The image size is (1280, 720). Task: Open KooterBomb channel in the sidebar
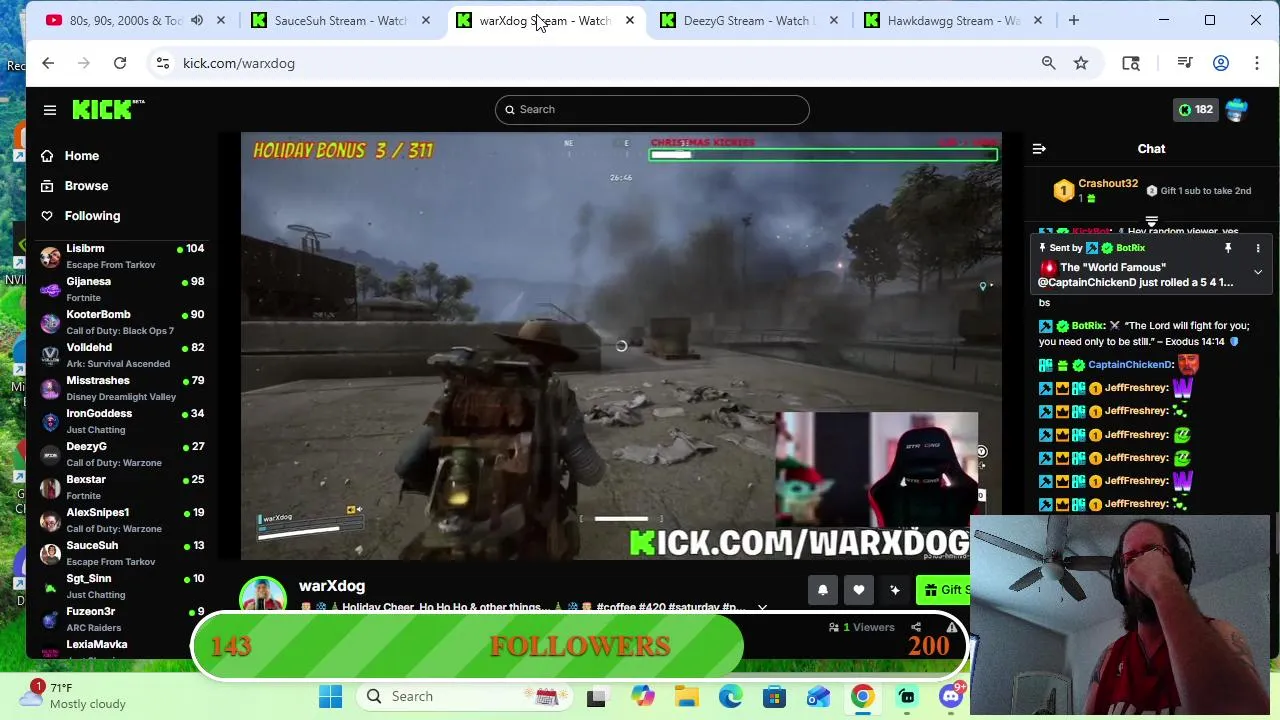[x=121, y=322]
